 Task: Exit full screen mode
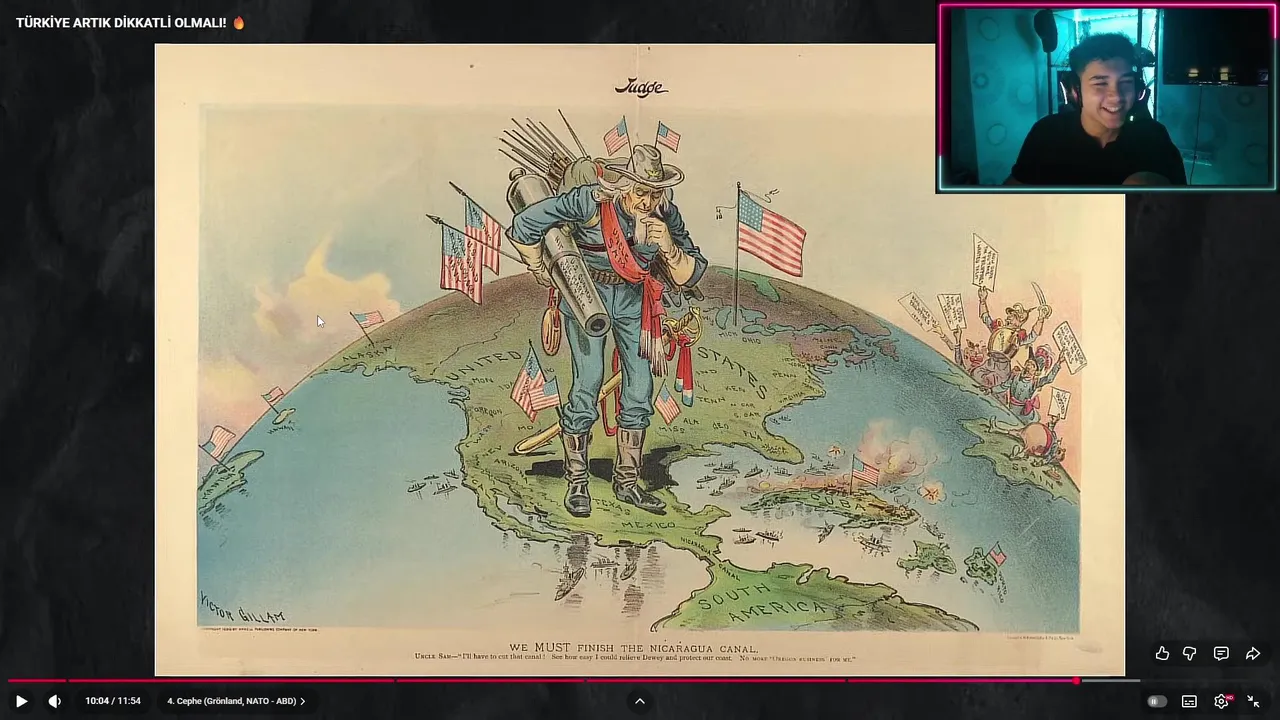click(x=1253, y=701)
